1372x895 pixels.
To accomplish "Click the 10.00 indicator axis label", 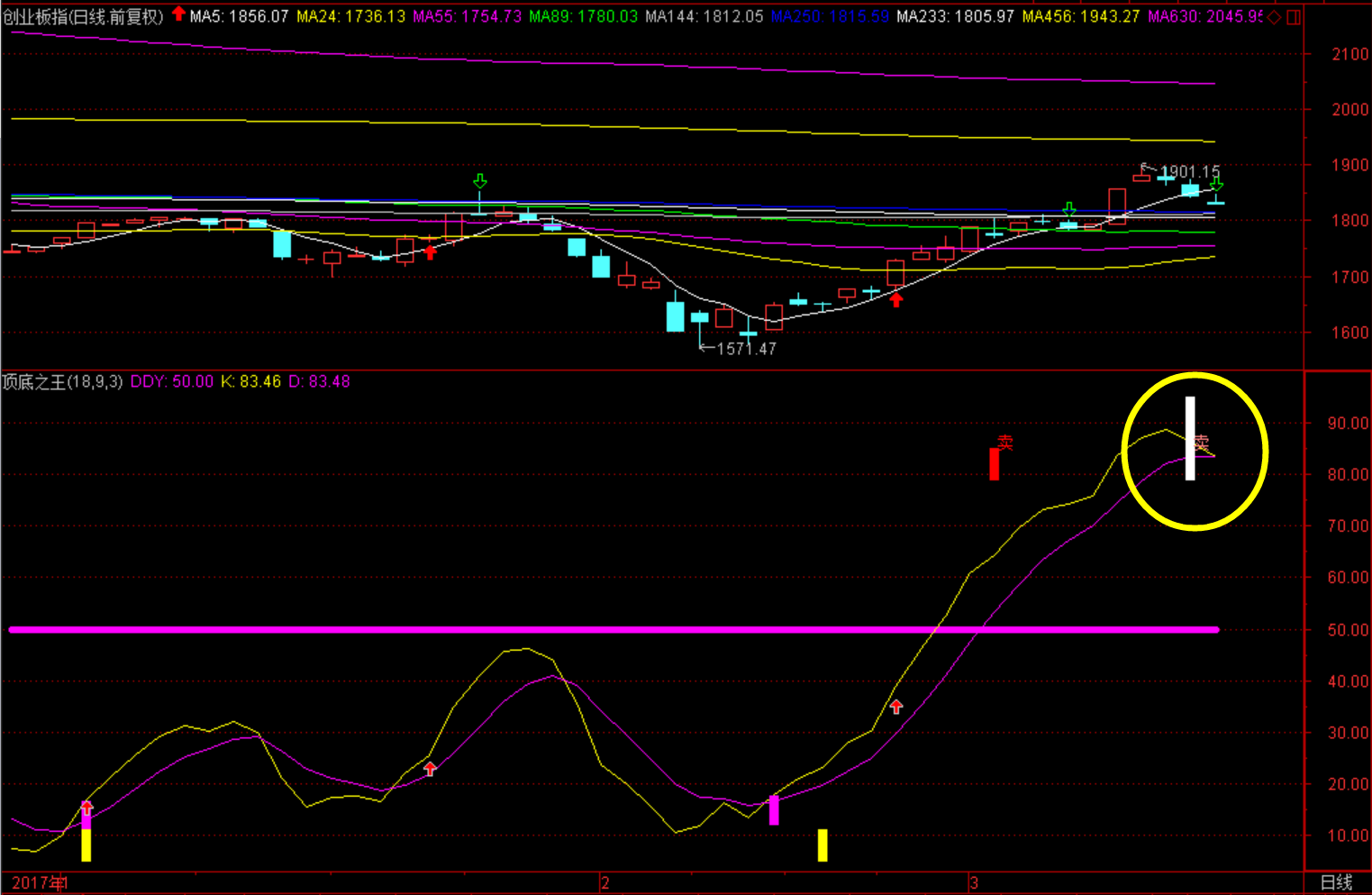I will (x=1349, y=836).
